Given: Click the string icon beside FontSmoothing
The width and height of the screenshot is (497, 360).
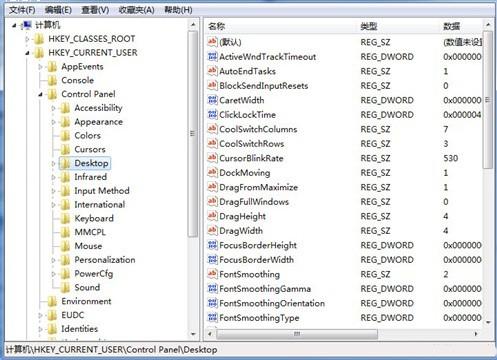Looking at the screenshot, I should pyautogui.click(x=212, y=274).
